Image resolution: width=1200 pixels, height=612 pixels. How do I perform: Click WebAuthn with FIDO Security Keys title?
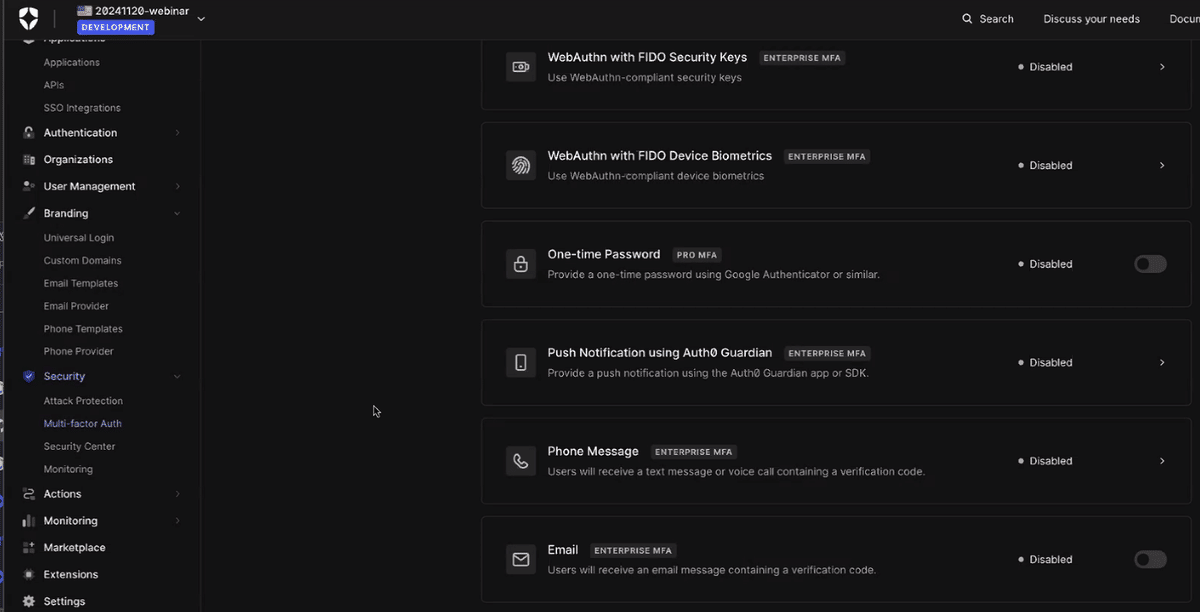point(647,57)
